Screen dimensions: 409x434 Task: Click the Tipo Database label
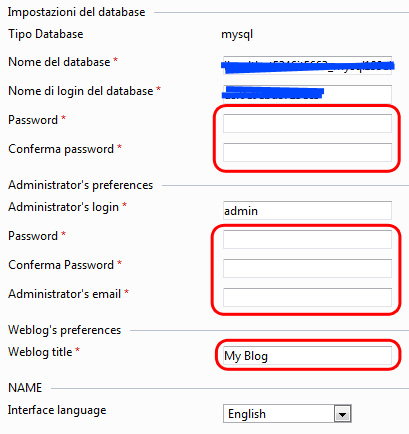tap(46, 34)
